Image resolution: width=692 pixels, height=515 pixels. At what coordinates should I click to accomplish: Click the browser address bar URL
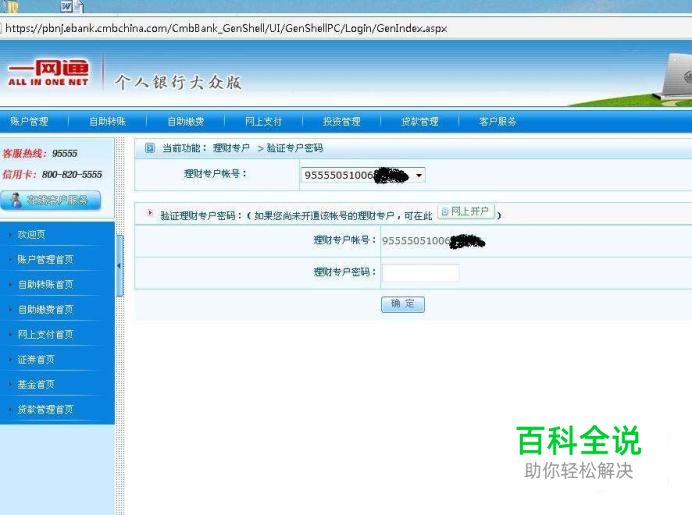pyautogui.click(x=226, y=28)
